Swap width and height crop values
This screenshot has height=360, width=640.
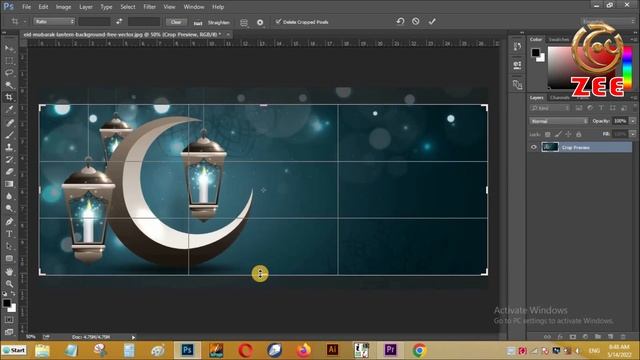119,22
